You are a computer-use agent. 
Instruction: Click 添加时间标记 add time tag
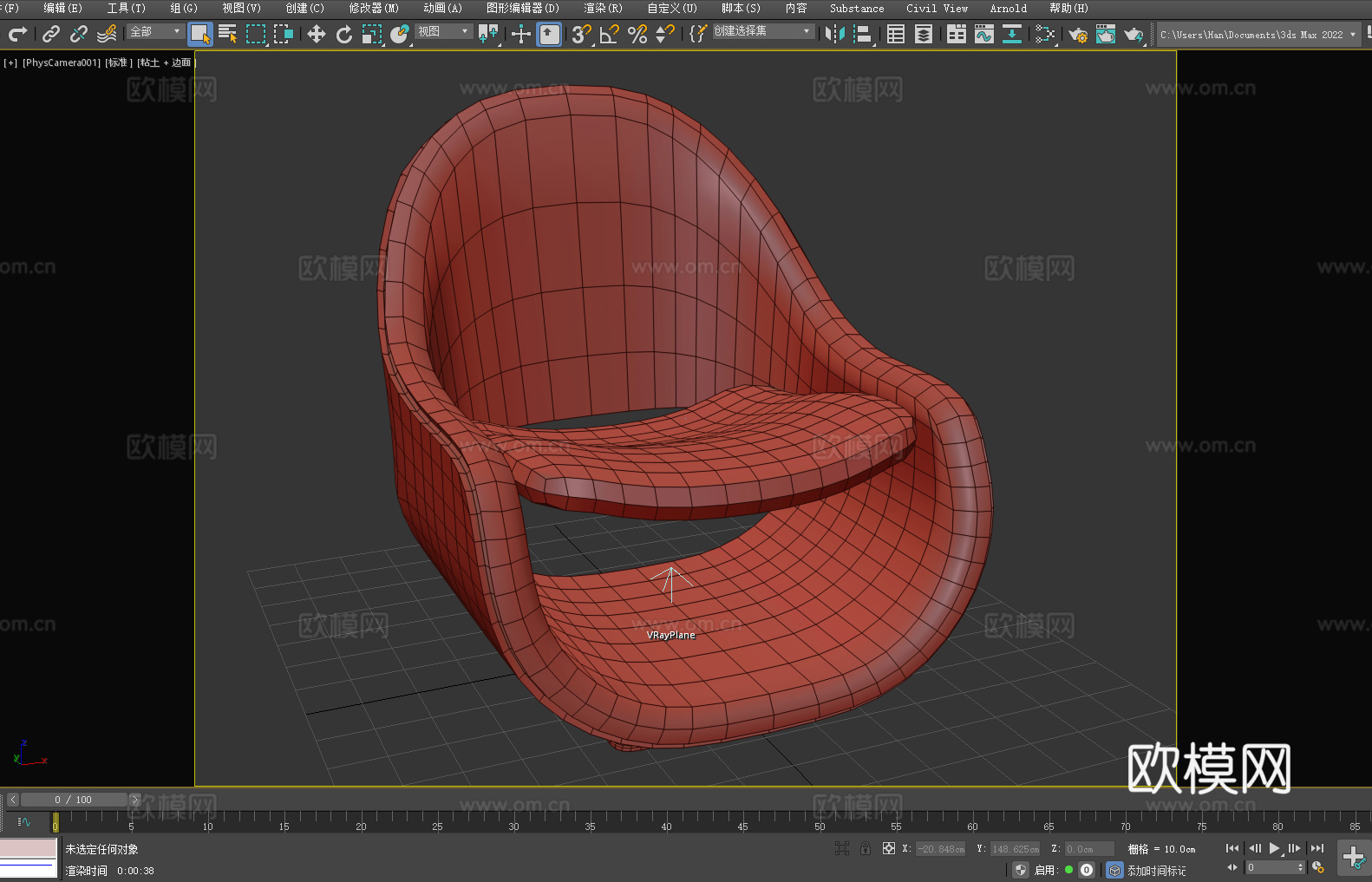click(1157, 871)
